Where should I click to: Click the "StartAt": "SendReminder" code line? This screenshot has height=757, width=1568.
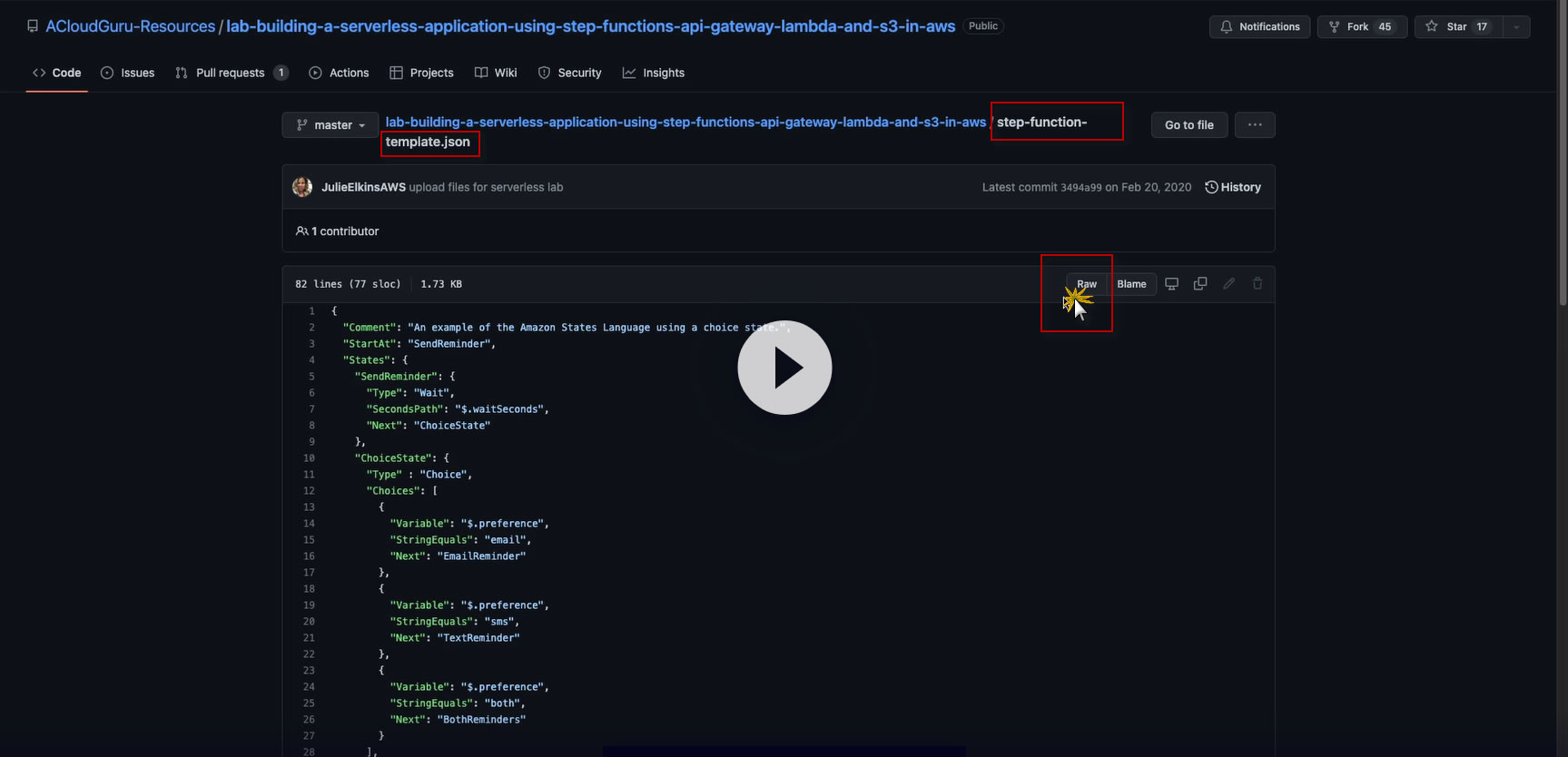tap(419, 344)
